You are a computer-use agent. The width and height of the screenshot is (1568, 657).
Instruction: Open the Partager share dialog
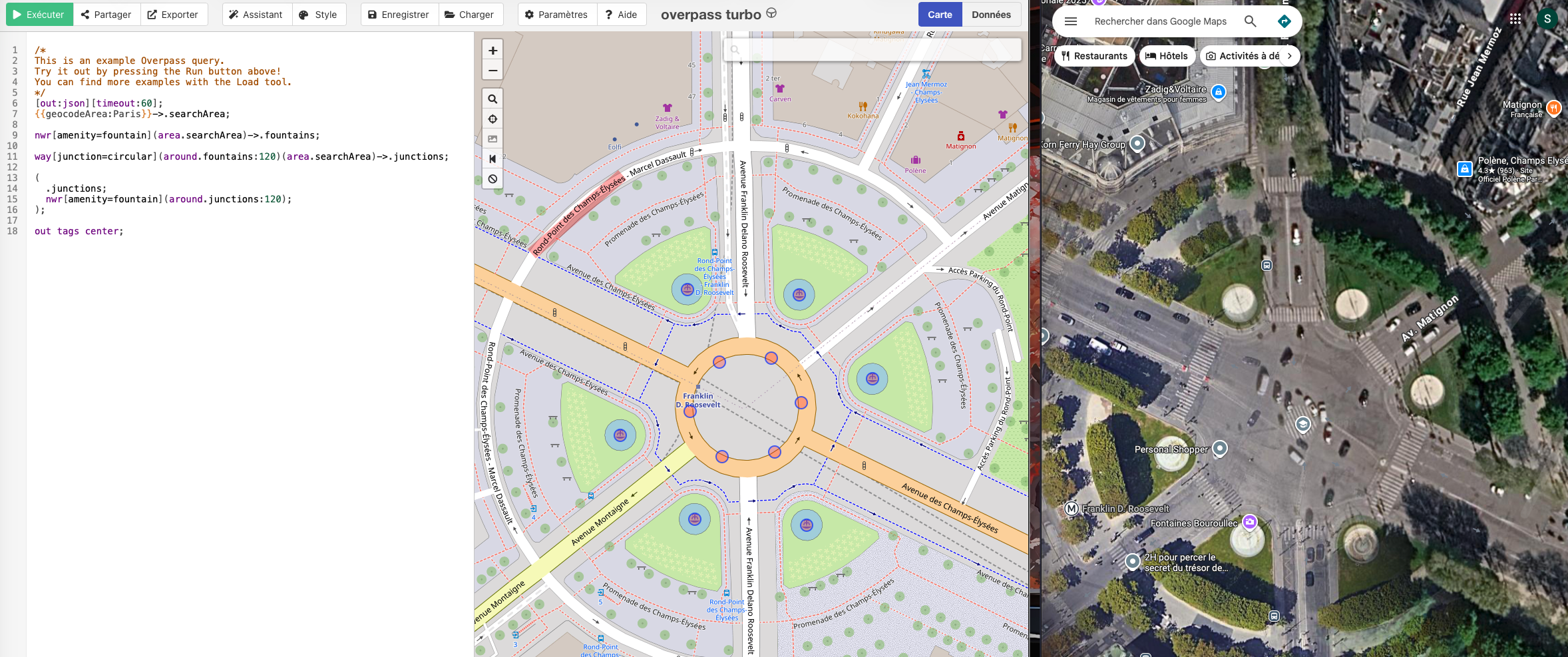point(106,15)
